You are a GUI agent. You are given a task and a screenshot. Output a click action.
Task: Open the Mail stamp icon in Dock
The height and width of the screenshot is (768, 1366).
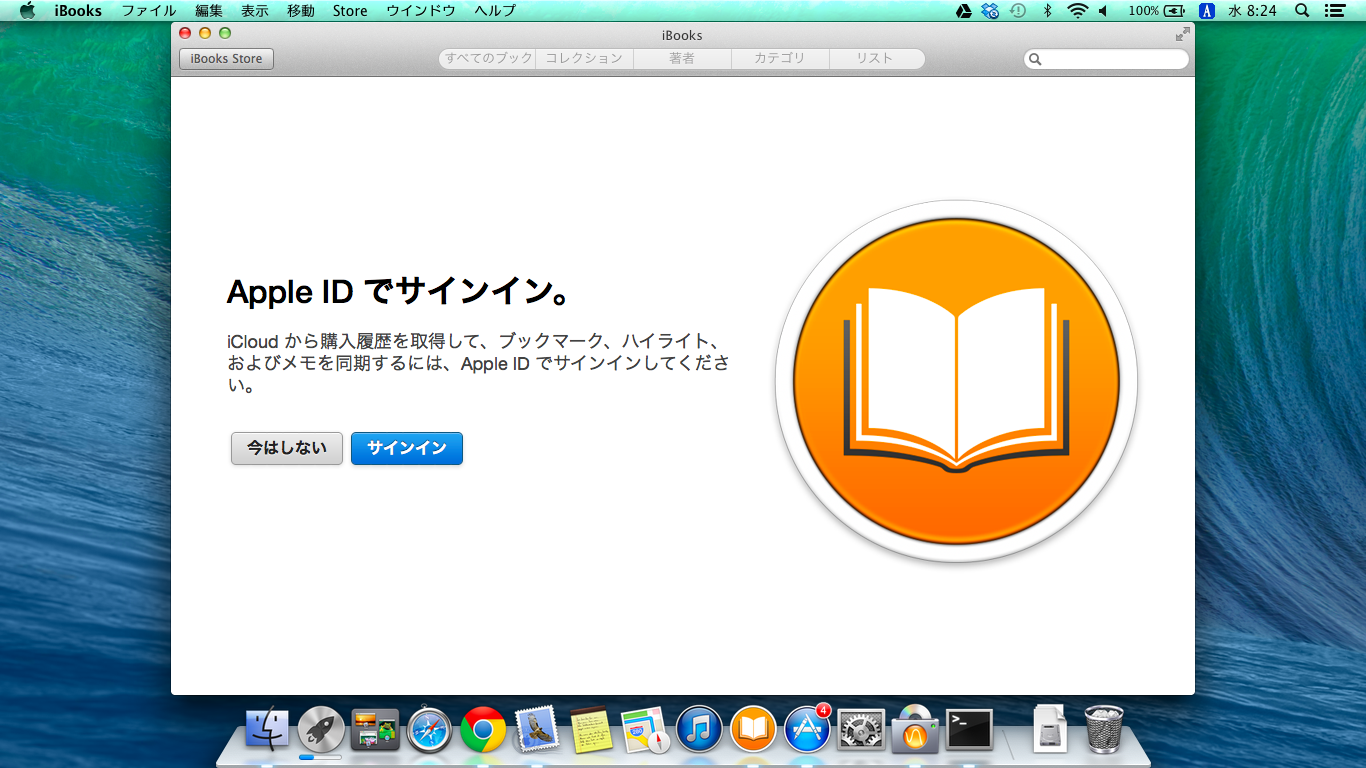(x=537, y=730)
